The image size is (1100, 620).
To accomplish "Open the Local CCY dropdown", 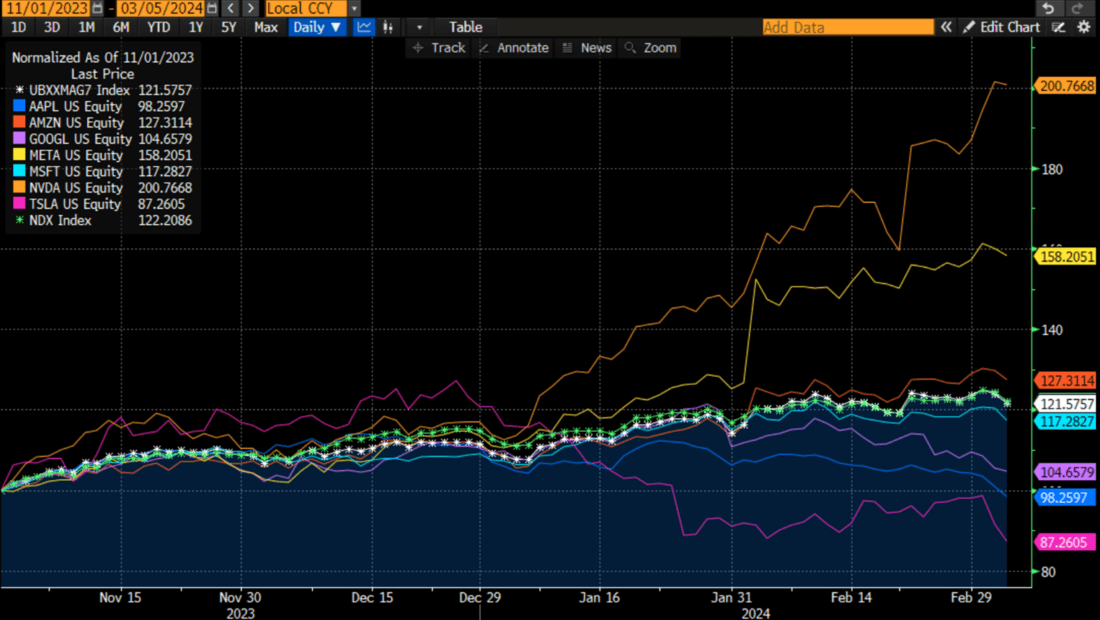I will point(305,8).
